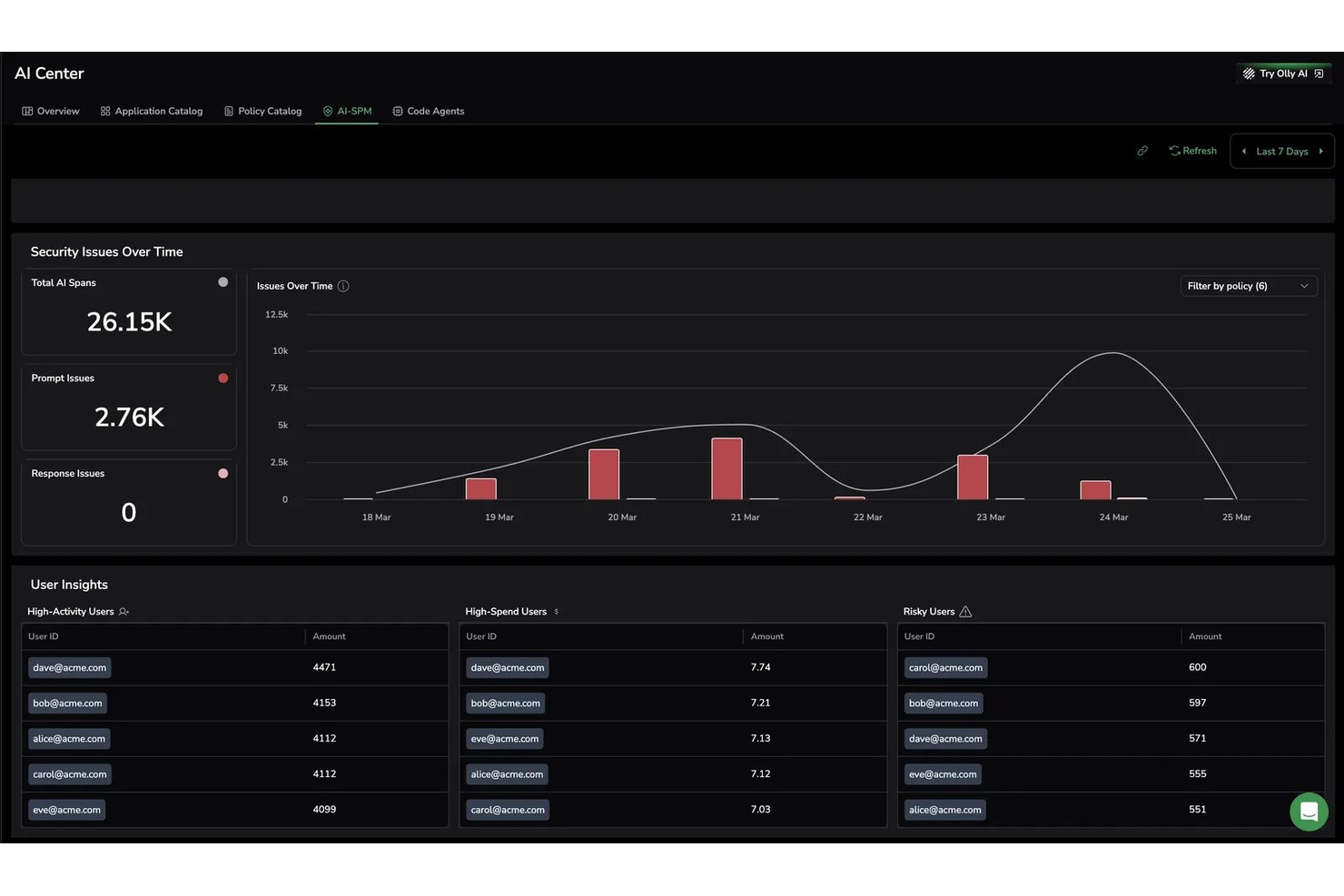Click the Risky Users warning triangle icon
1344x896 pixels.
965,612
